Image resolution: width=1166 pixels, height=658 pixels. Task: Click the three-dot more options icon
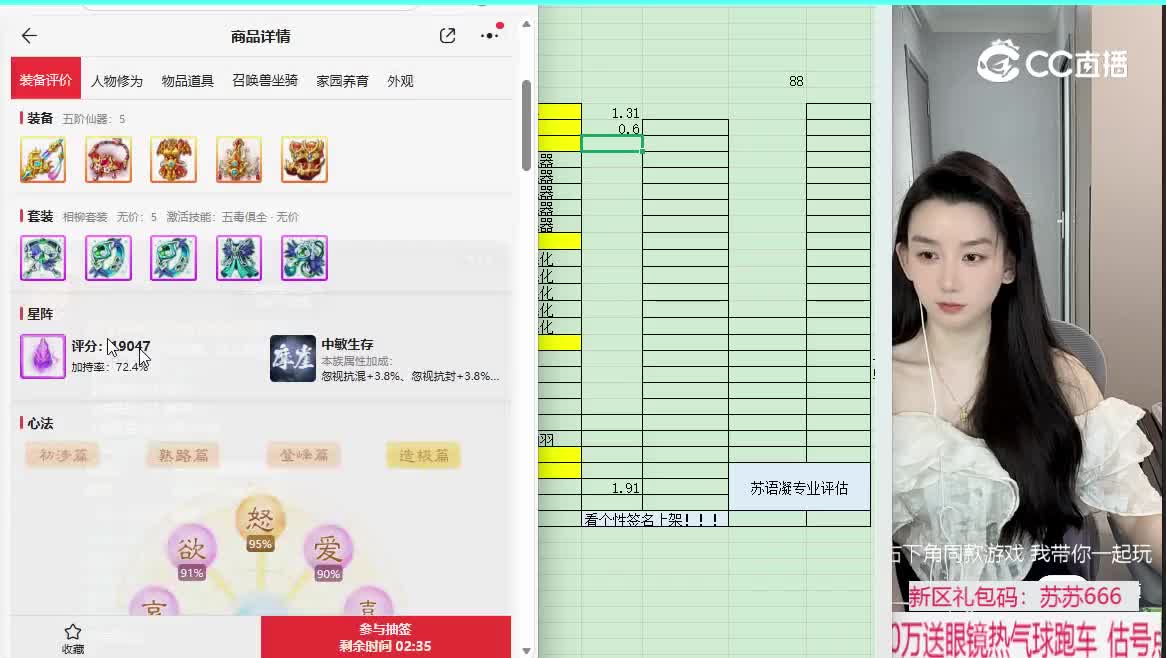tap(489, 34)
